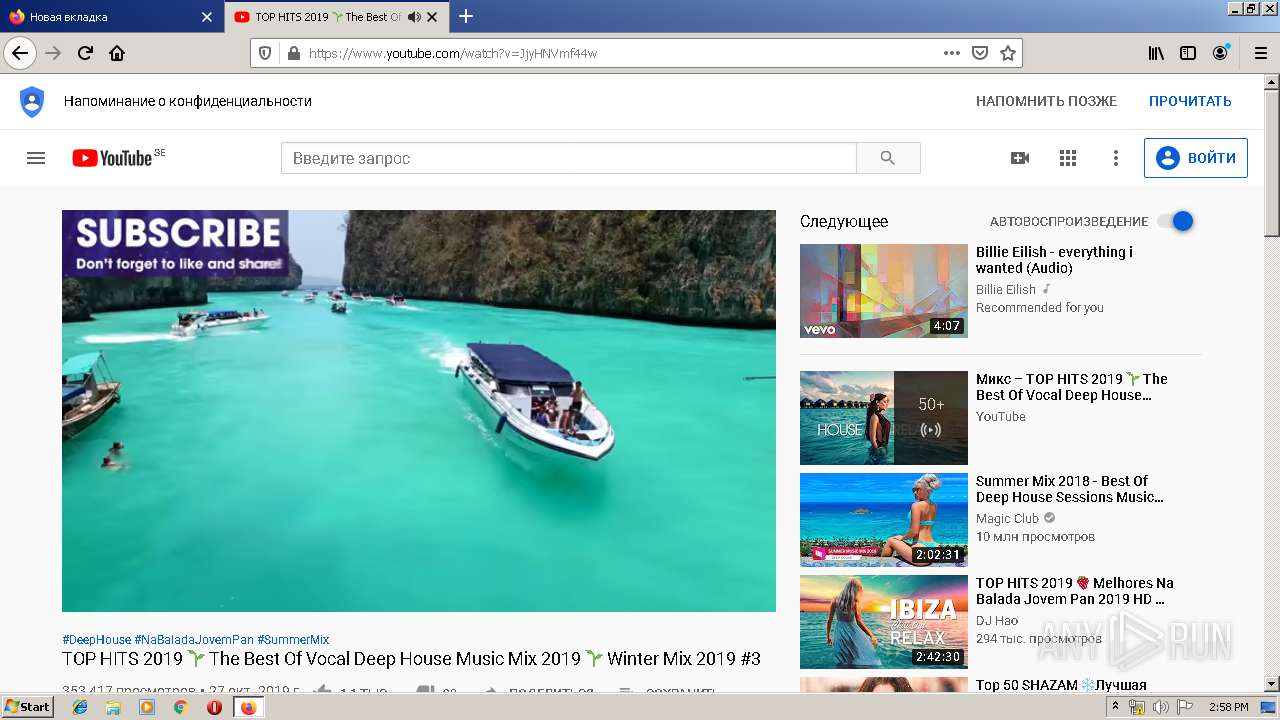Open YouTube apps grid icon

tap(1068, 158)
